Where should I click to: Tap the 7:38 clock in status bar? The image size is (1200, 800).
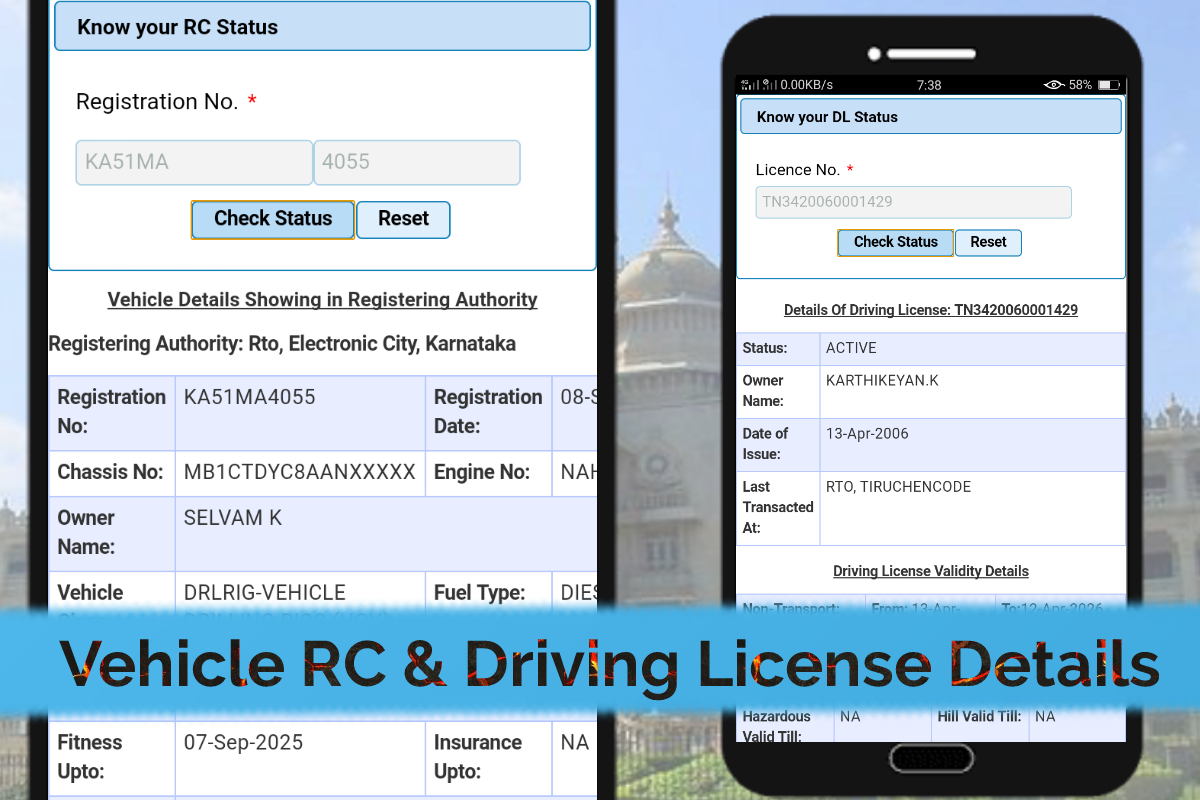[x=929, y=85]
